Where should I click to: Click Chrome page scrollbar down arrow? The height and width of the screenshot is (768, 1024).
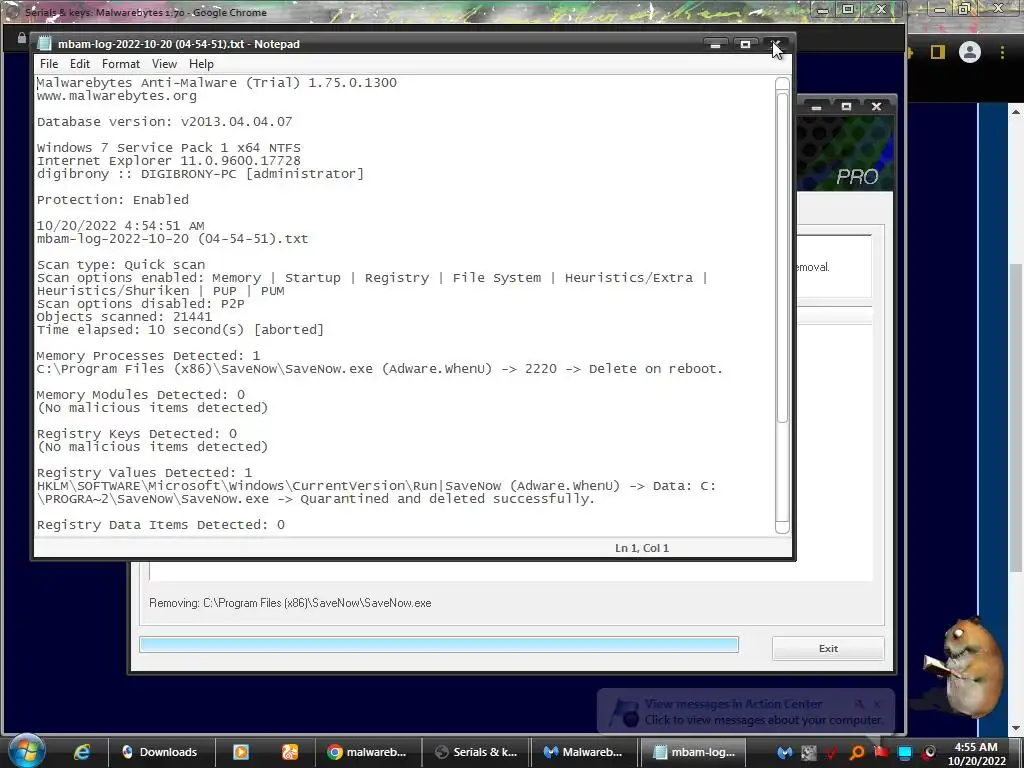1016,728
